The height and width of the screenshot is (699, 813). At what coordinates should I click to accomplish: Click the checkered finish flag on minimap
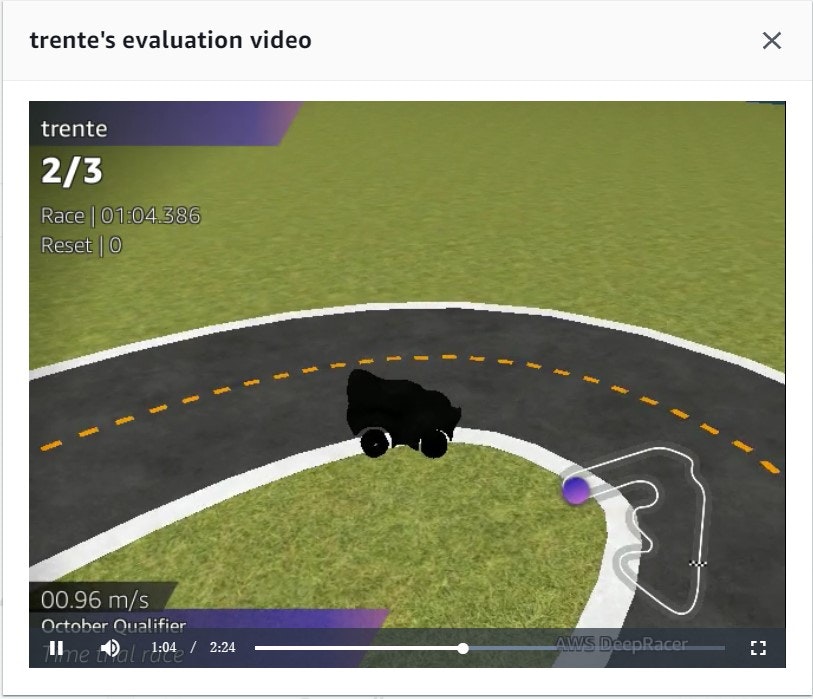point(698,564)
